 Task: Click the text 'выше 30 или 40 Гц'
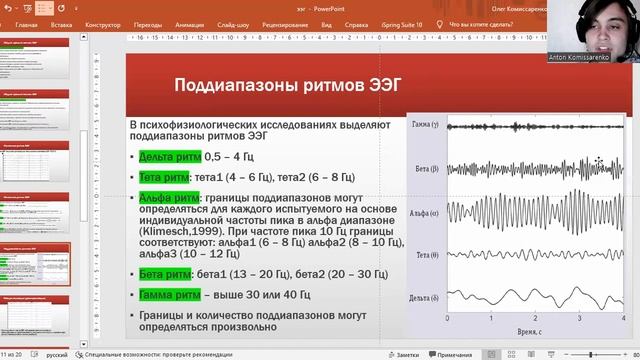point(262,295)
